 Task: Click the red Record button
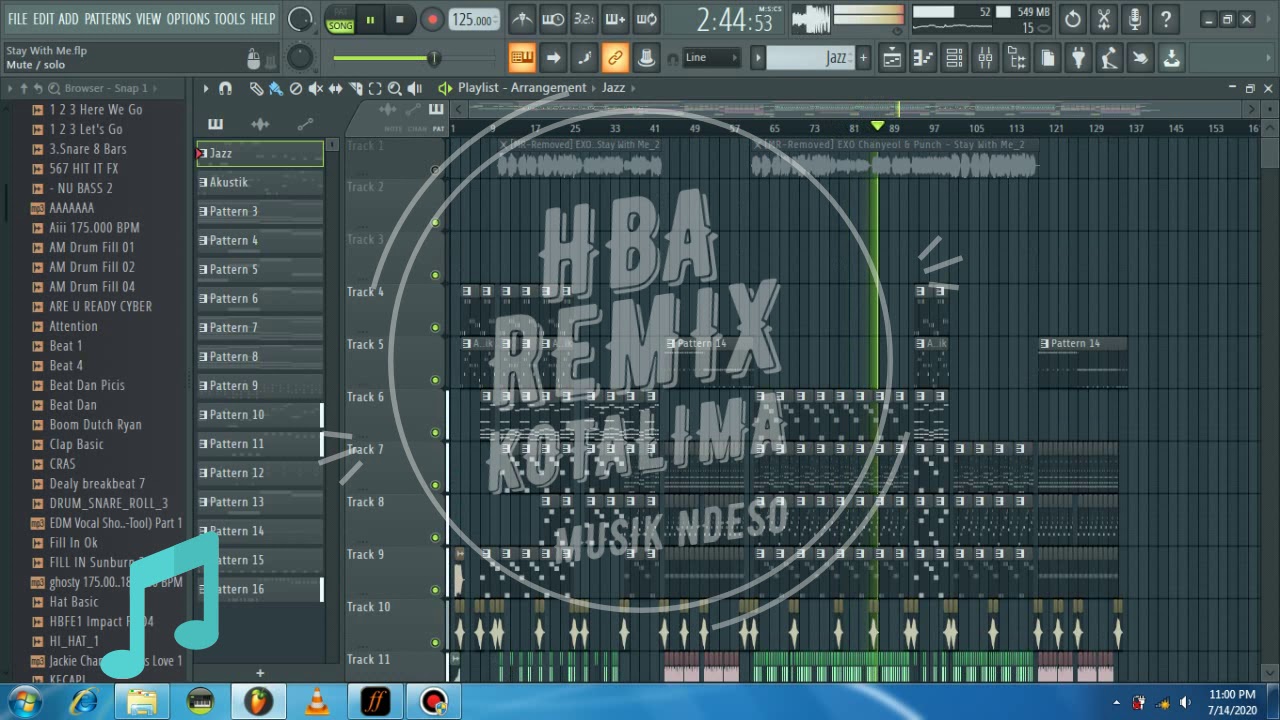click(432, 19)
